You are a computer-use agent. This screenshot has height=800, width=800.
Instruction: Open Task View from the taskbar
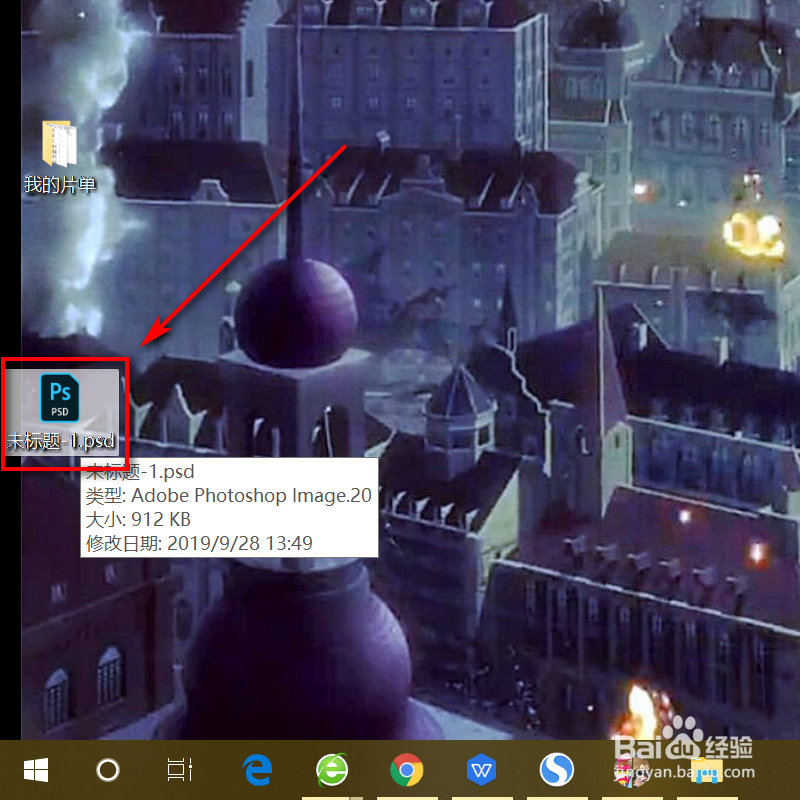(180, 770)
